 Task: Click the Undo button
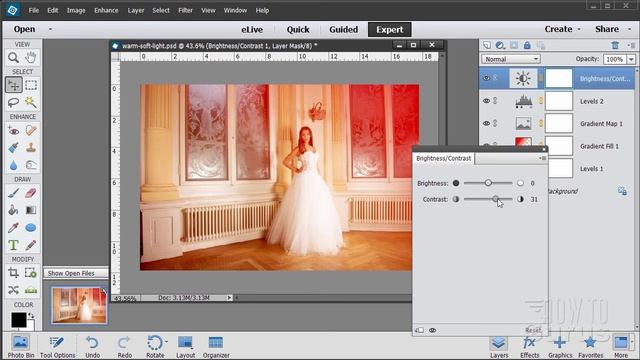click(x=93, y=347)
